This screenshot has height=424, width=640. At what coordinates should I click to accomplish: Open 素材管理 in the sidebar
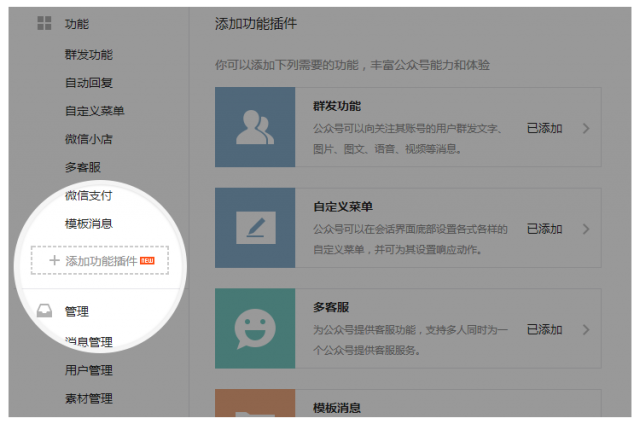89,398
